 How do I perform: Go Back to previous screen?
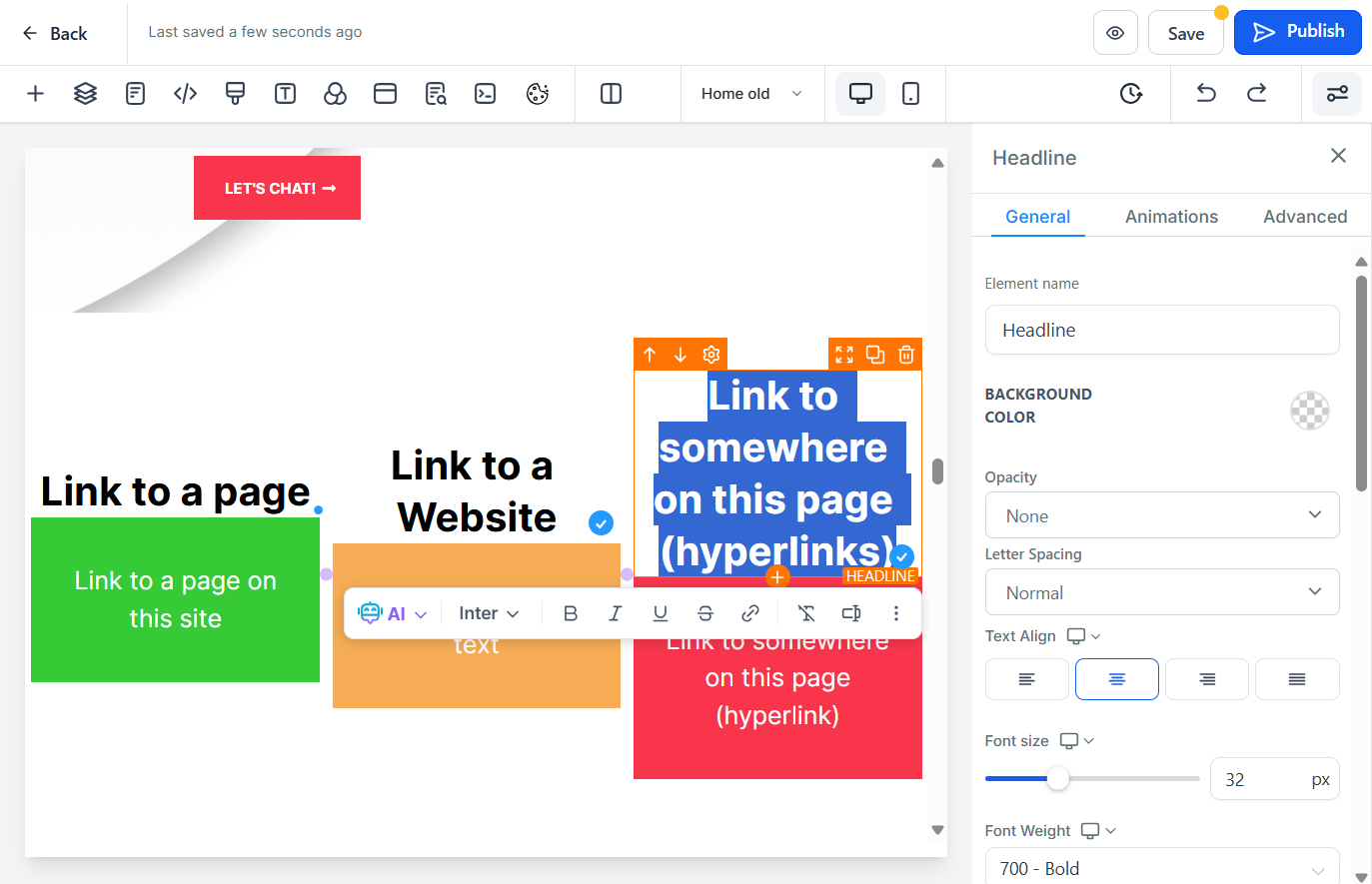point(55,33)
